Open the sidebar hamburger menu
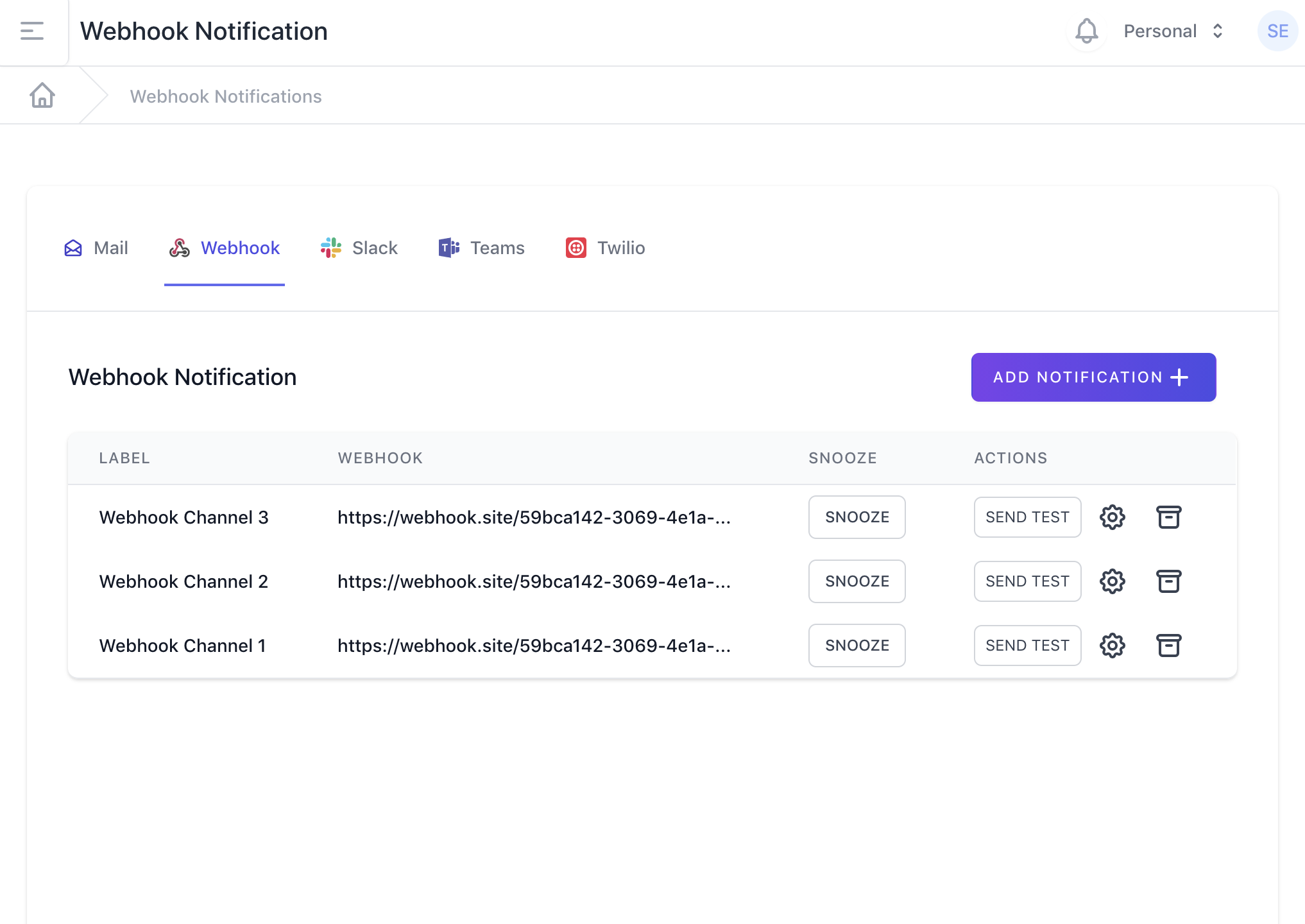 click(32, 31)
